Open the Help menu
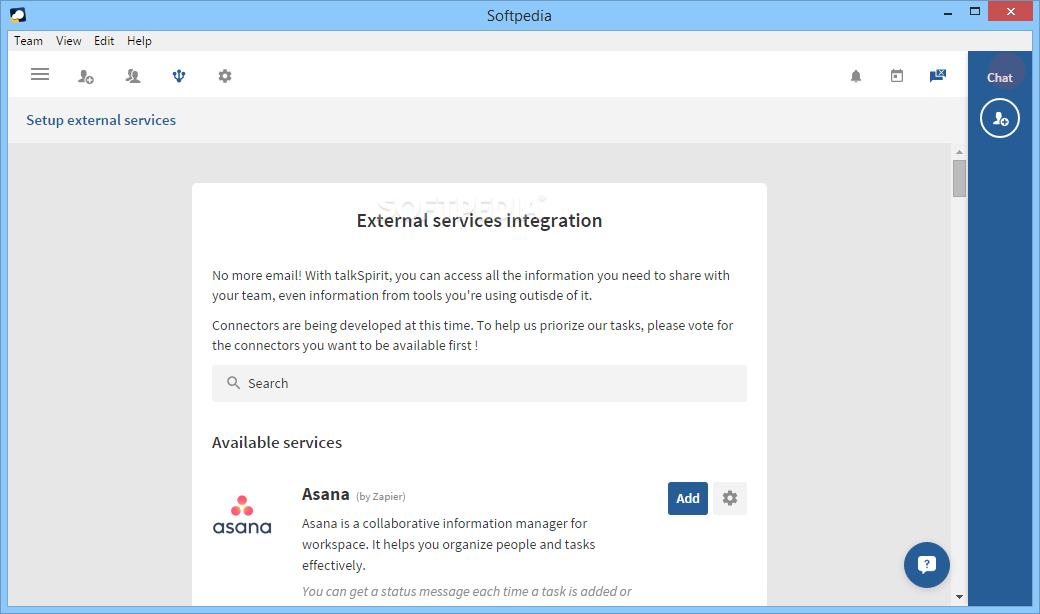The width and height of the screenshot is (1040, 614). pos(139,40)
